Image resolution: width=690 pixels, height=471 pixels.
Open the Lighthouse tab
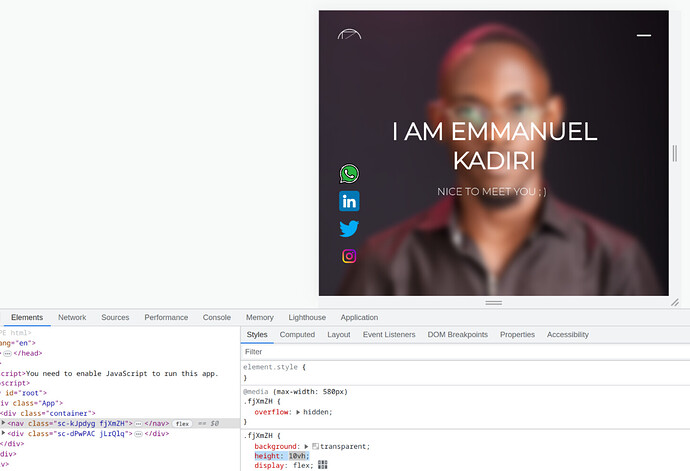click(307, 317)
